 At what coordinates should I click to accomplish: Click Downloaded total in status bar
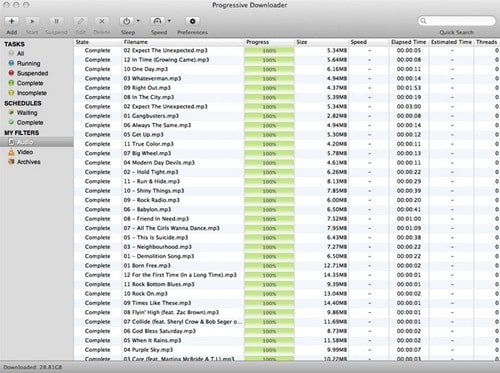(x=33, y=367)
